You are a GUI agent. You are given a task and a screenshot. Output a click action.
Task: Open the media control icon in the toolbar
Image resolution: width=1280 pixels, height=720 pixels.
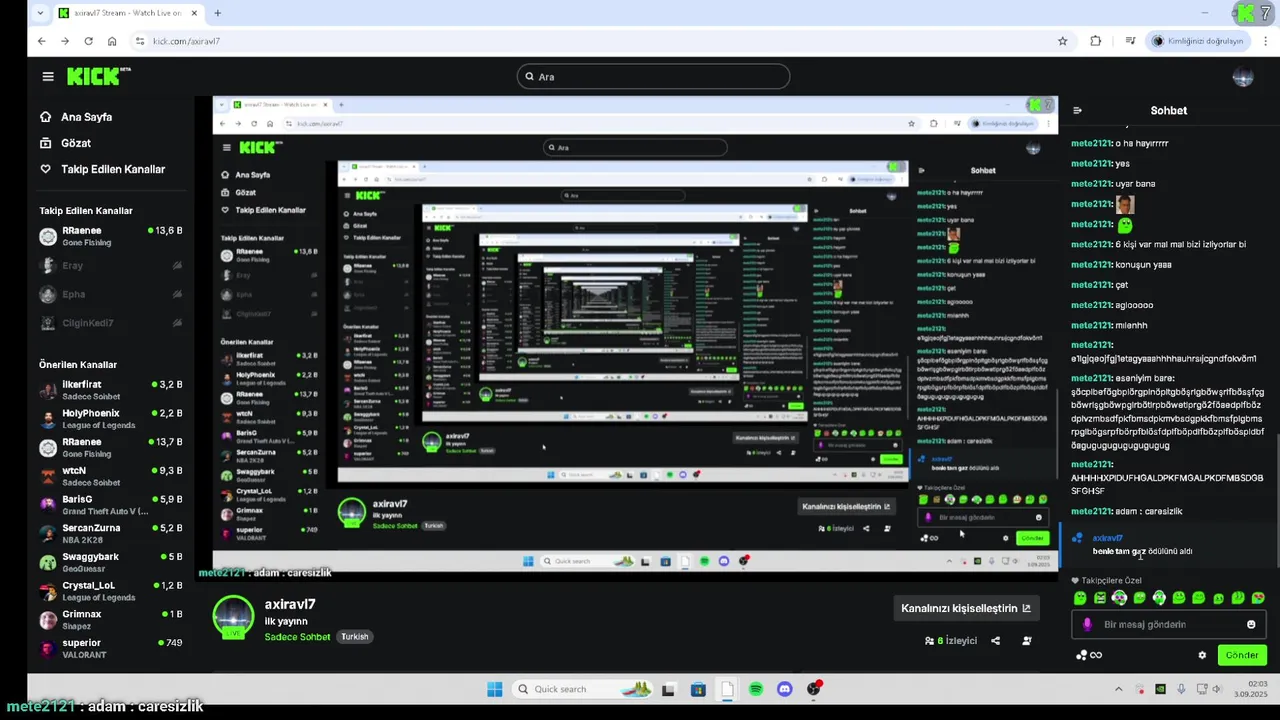click(1130, 41)
